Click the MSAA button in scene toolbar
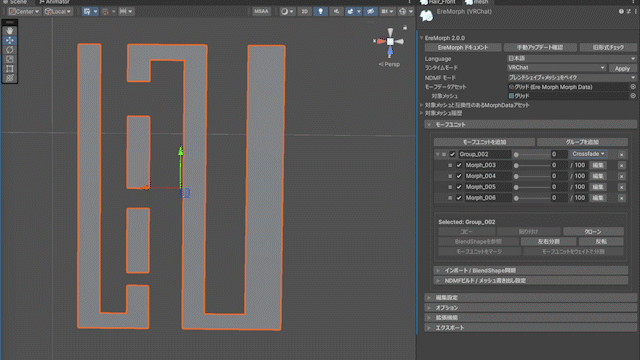The height and width of the screenshot is (360, 640). [261, 11]
